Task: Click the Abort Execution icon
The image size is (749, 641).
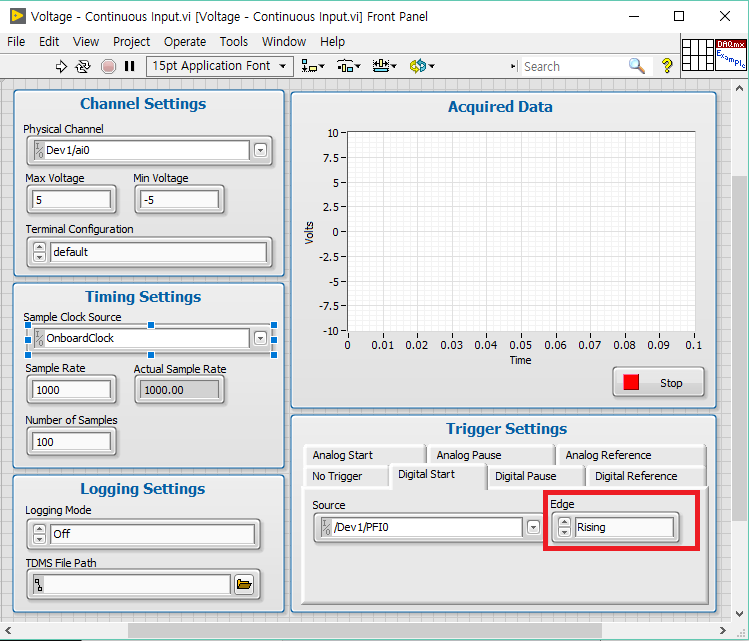Action: pos(108,66)
